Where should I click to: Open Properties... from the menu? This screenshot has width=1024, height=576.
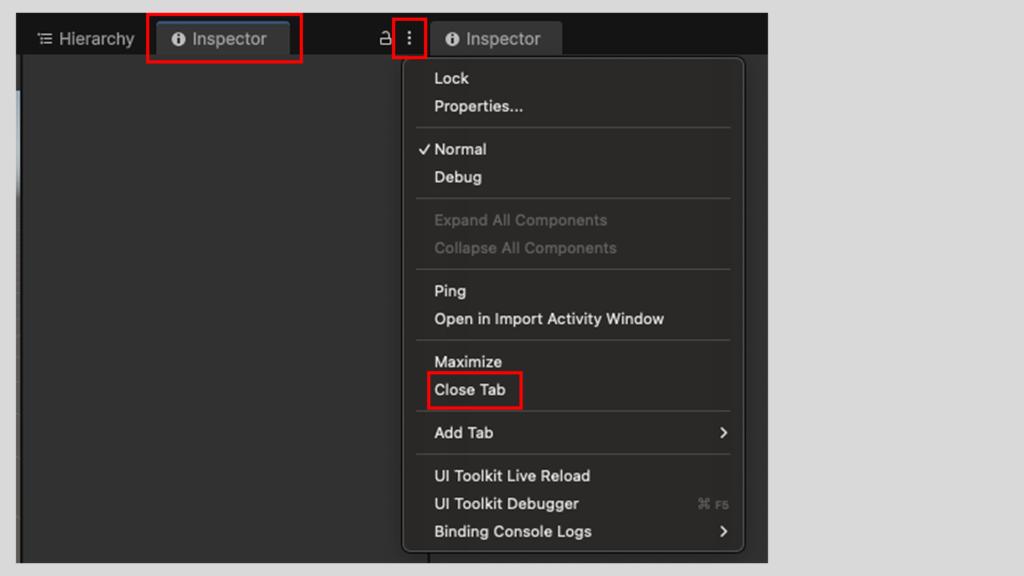(478, 106)
